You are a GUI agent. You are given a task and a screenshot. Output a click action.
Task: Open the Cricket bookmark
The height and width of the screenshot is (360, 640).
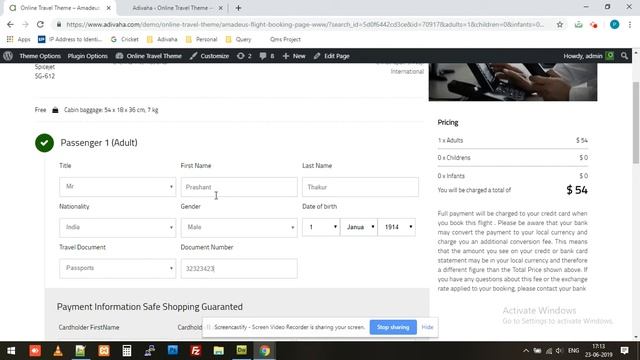125,39
